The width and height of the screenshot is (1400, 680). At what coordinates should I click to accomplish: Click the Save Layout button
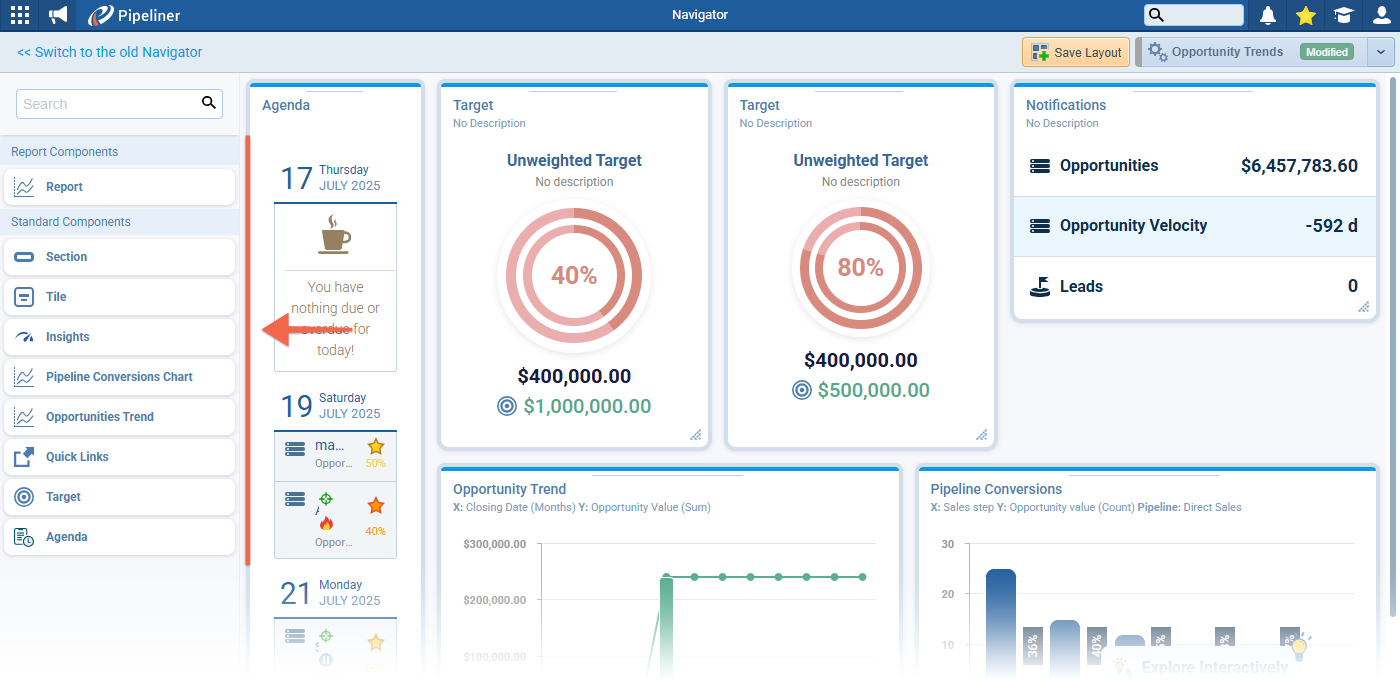click(x=1075, y=51)
